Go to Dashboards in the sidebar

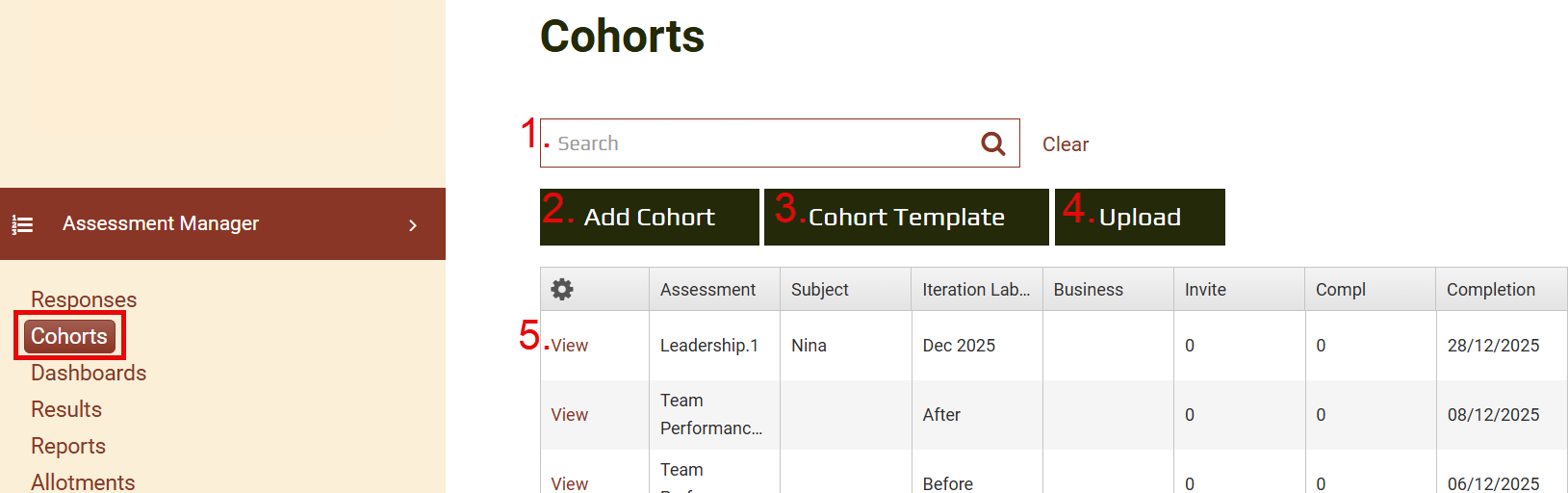tap(89, 373)
